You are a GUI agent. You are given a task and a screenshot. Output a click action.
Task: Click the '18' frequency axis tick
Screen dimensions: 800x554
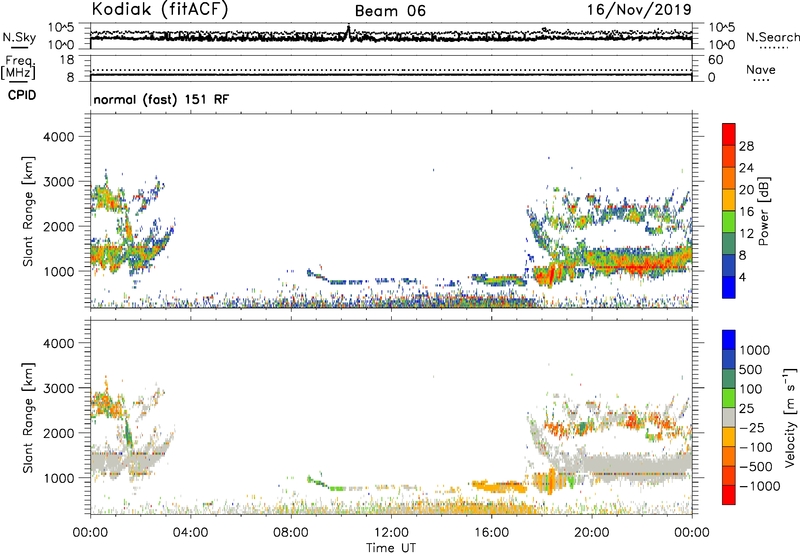click(67, 60)
